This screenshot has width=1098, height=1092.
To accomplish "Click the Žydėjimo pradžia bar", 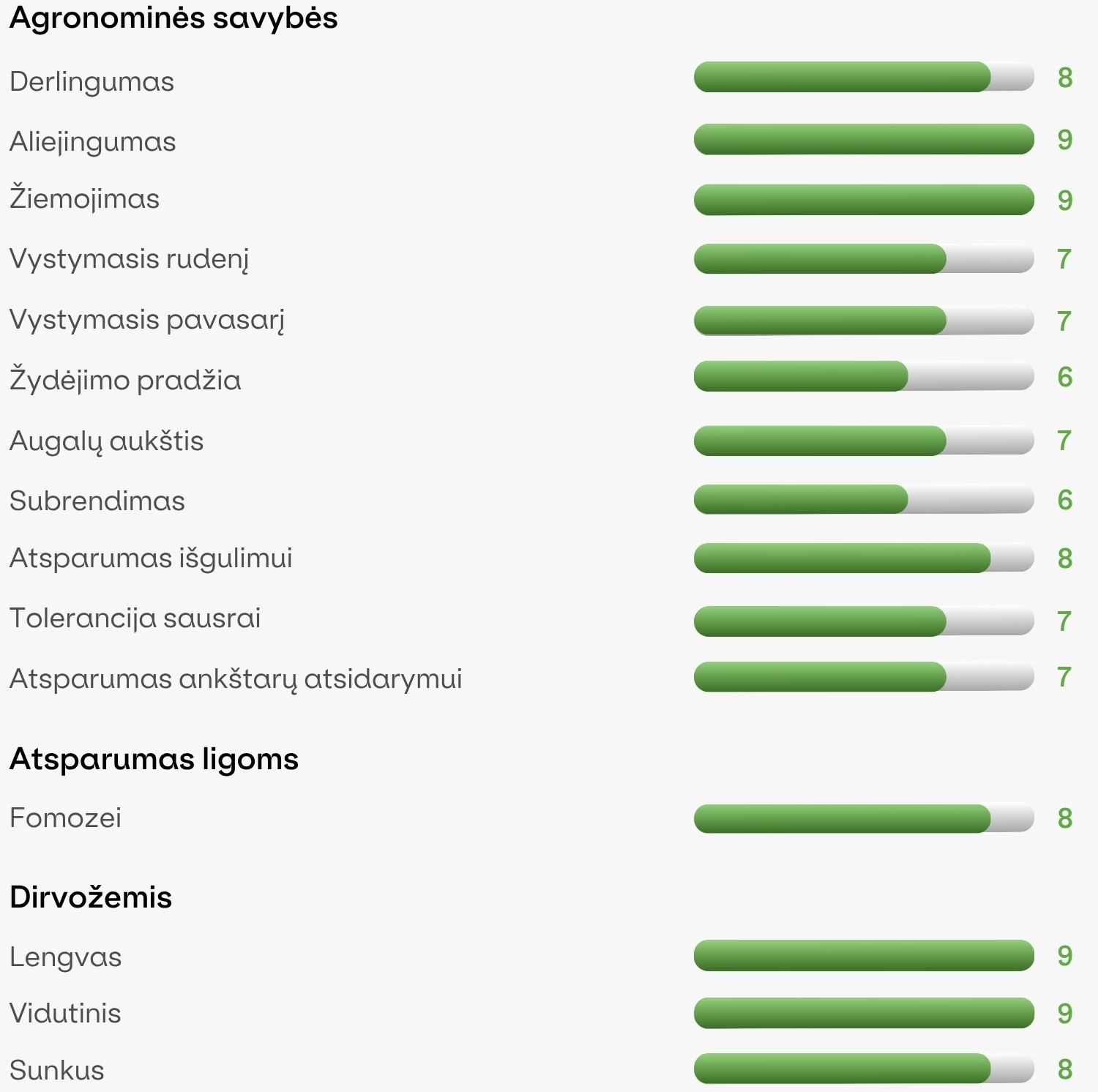I will [864, 376].
